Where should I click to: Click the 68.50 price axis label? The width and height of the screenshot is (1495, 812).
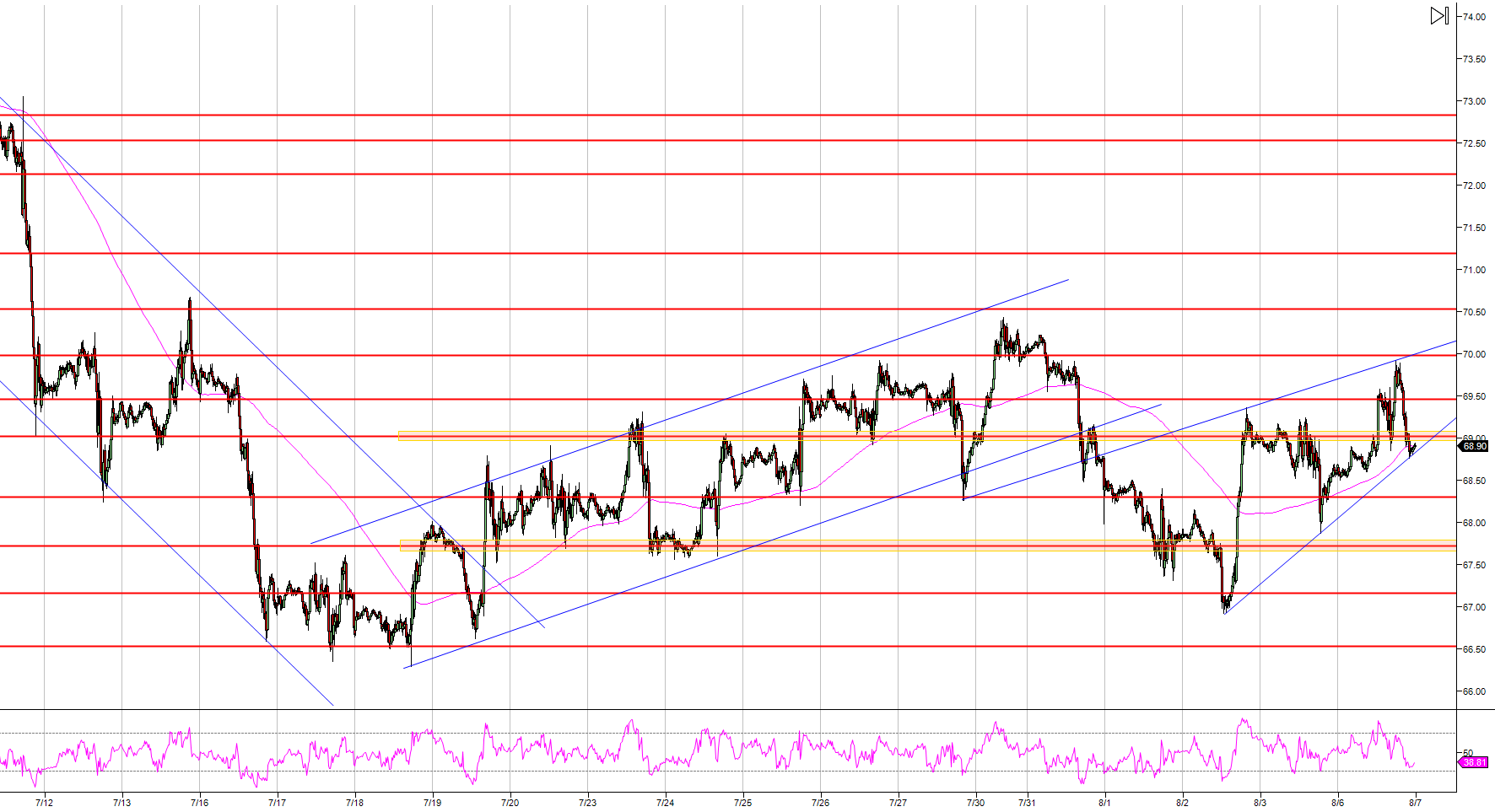click(x=1474, y=481)
